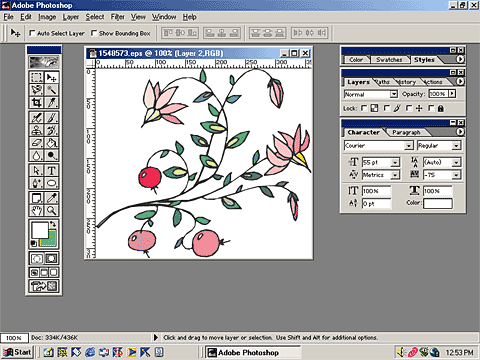Screen dimensions: 480x360
Task: Toggle lock transparent pixels checkbox
Action: click(364, 108)
